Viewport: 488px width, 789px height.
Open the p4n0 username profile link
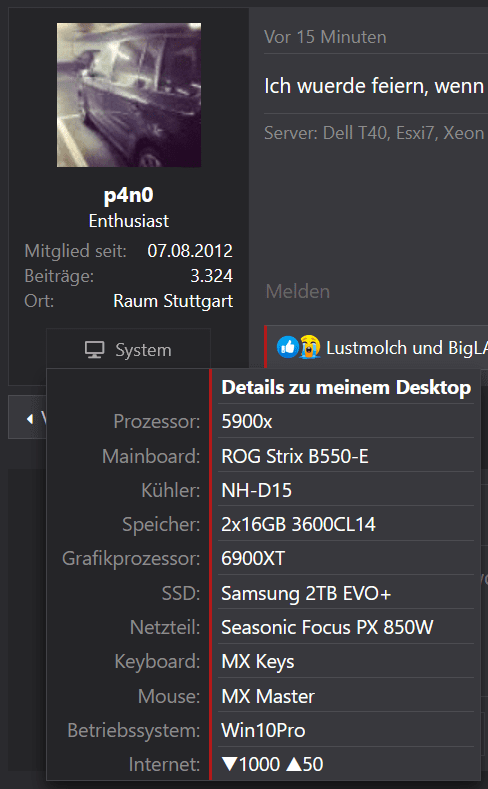click(129, 195)
